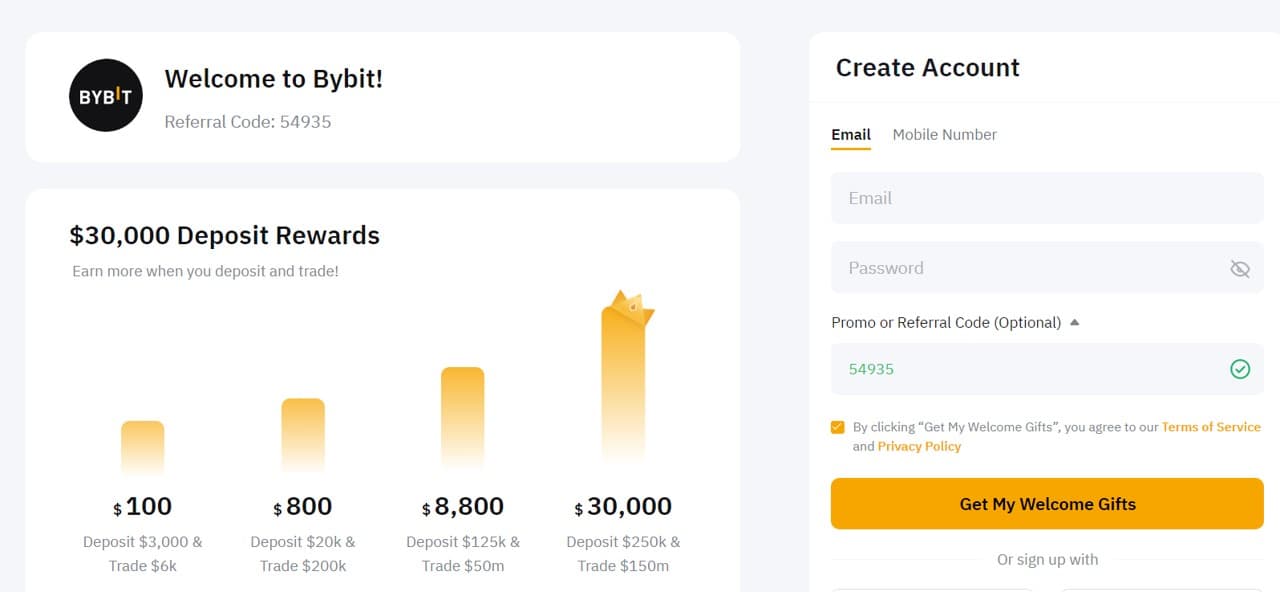Uncheck the Terms of Service agreement checkbox

[x=838, y=427]
